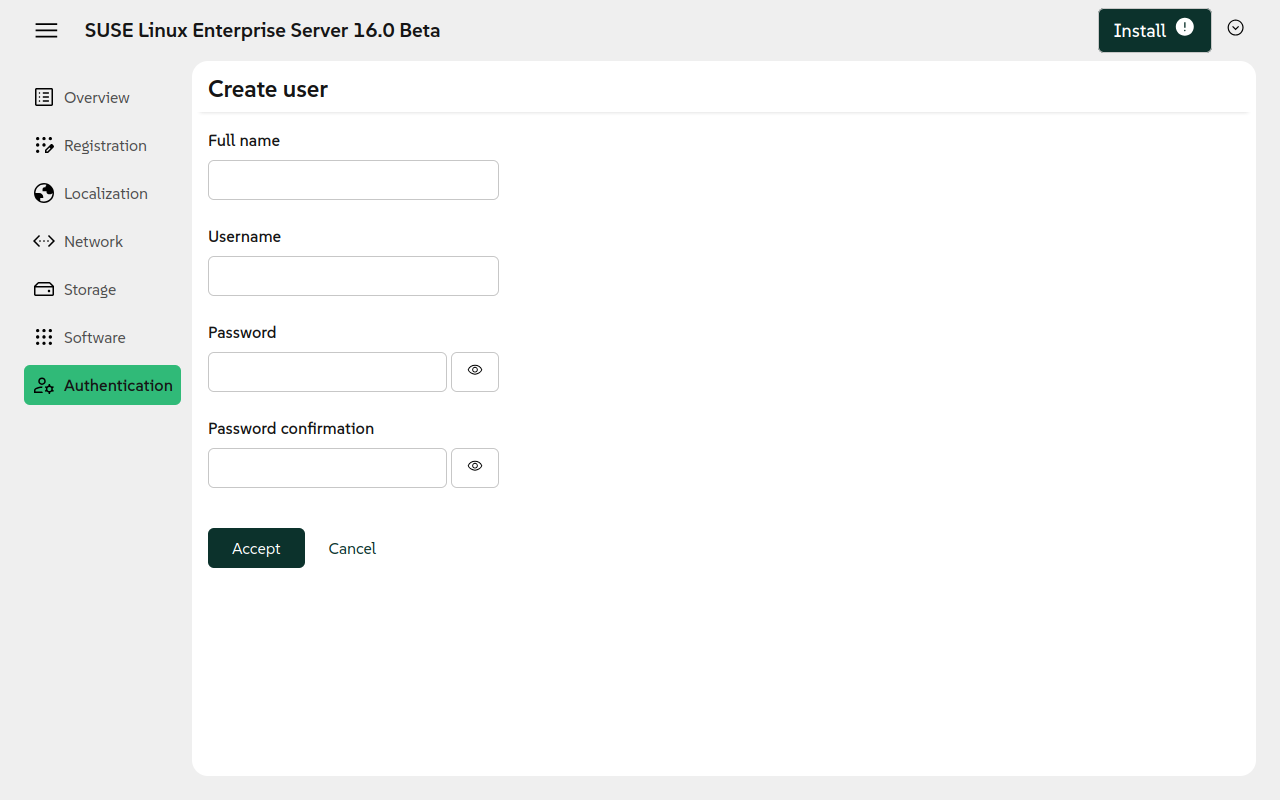Image resolution: width=1280 pixels, height=800 pixels.
Task: Cancel user creation
Action: coord(352,548)
